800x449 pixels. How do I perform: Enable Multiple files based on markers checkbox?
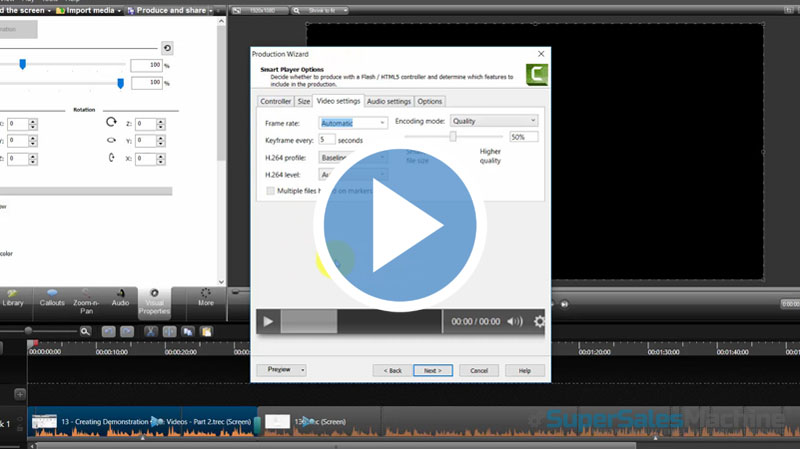270,190
